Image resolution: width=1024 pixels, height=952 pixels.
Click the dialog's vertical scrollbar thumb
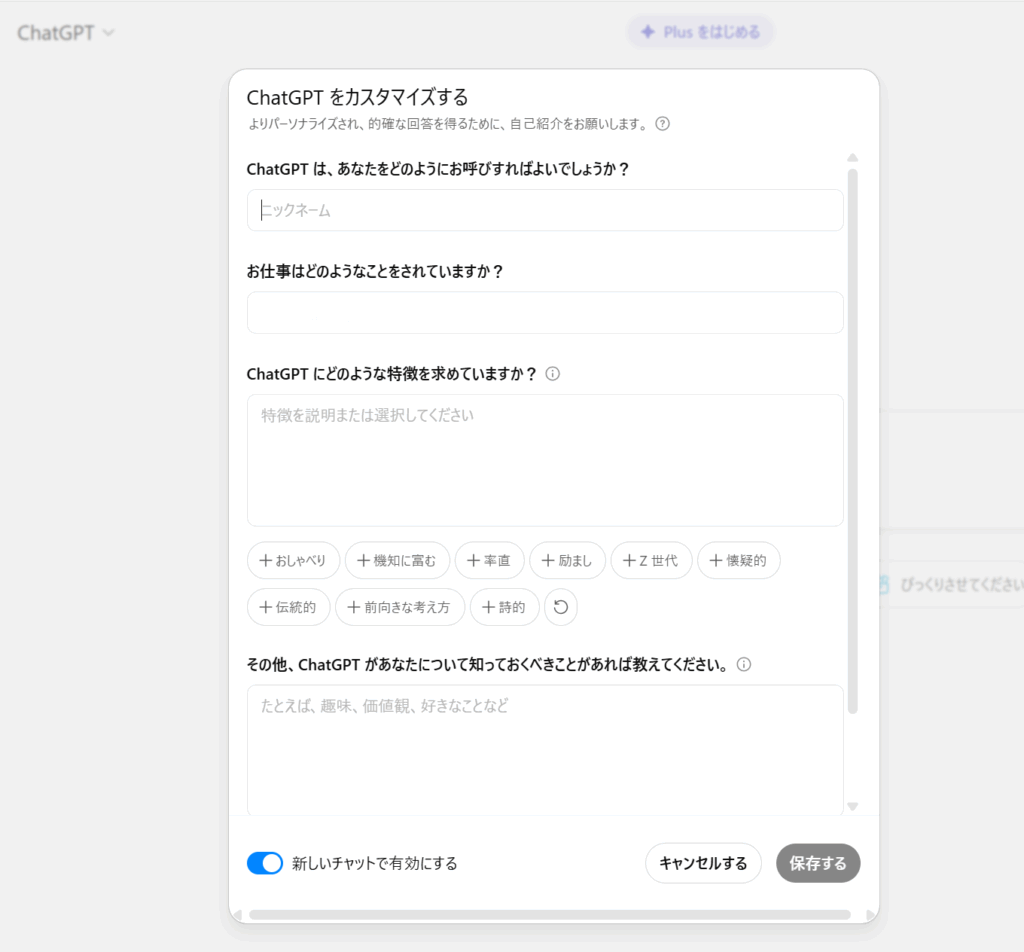coord(852,441)
